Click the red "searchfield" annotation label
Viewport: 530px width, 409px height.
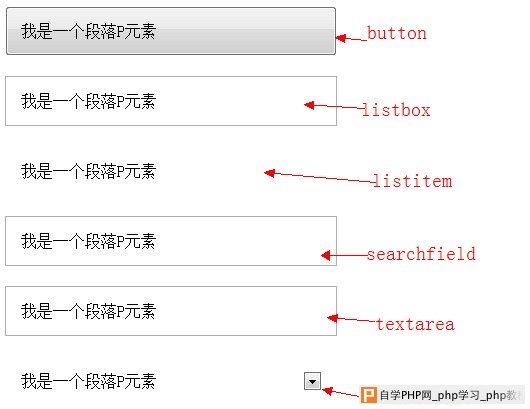click(421, 254)
